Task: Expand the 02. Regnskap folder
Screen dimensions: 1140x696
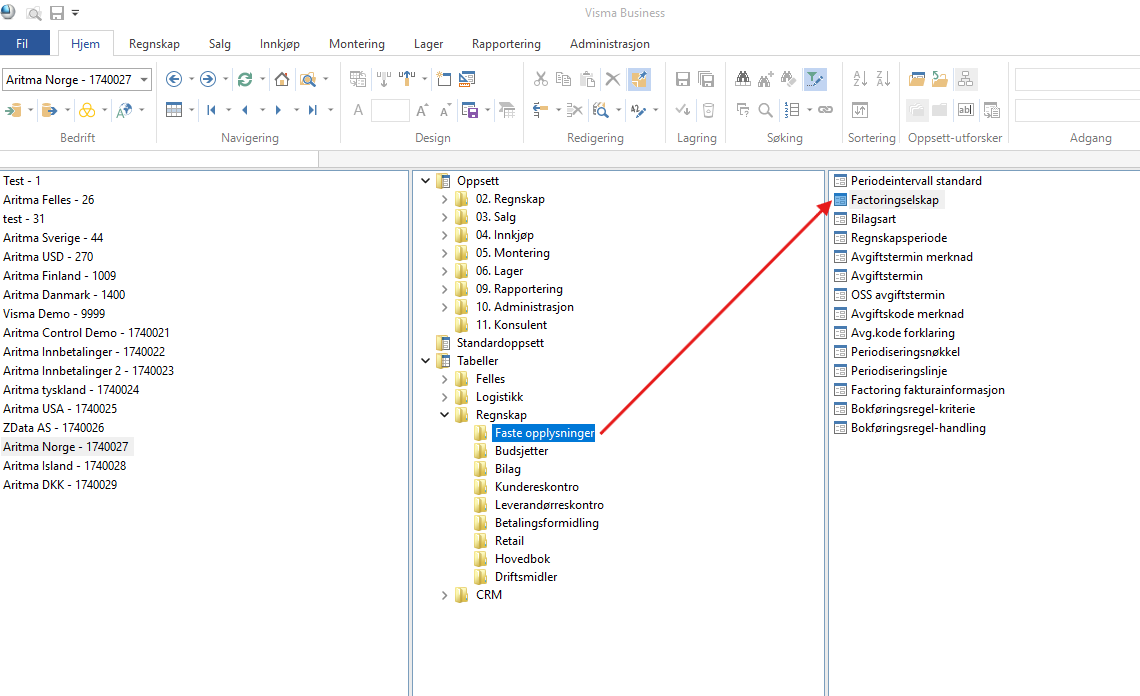Action: coord(445,199)
